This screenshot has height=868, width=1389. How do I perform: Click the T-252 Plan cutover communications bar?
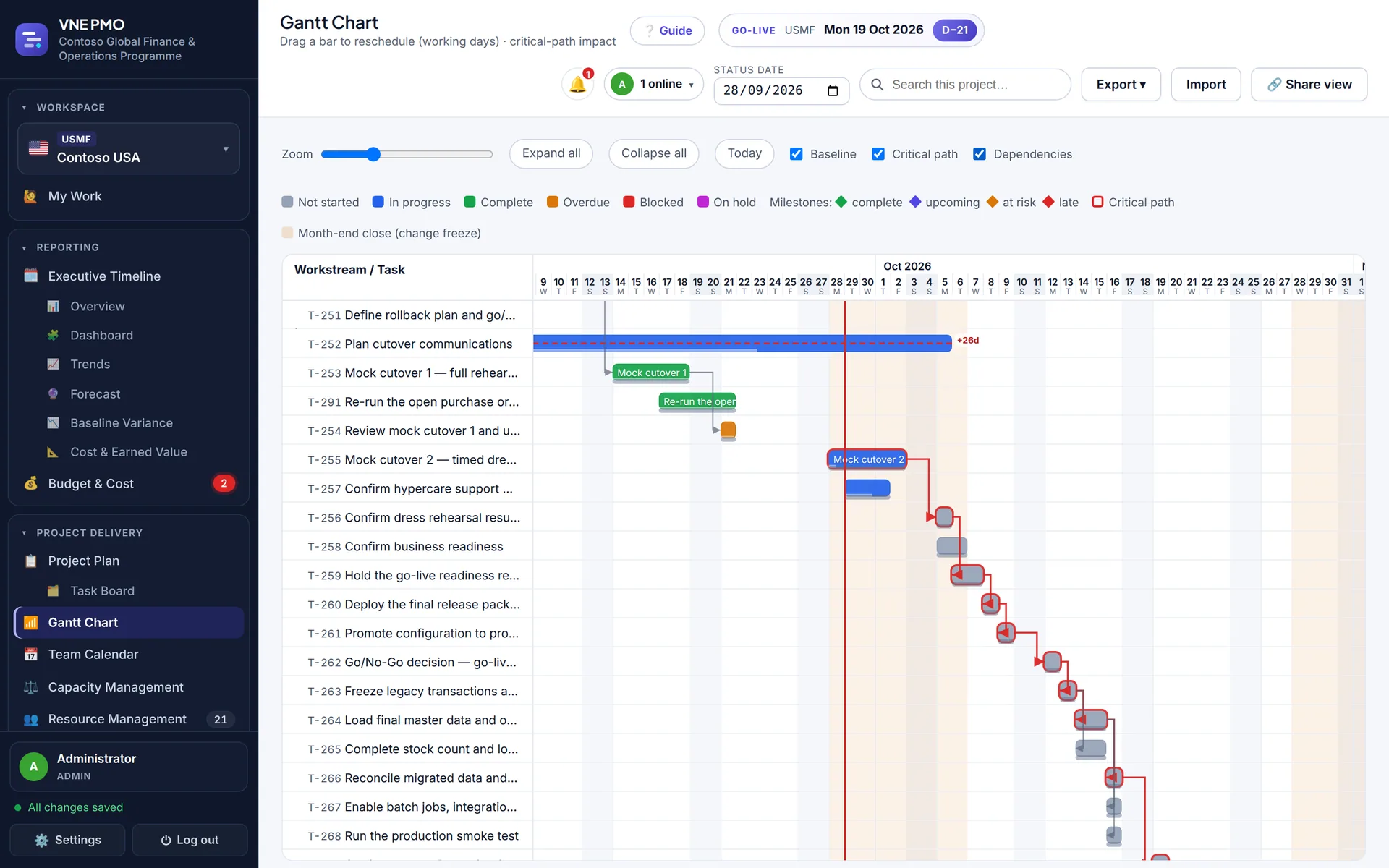click(x=742, y=344)
